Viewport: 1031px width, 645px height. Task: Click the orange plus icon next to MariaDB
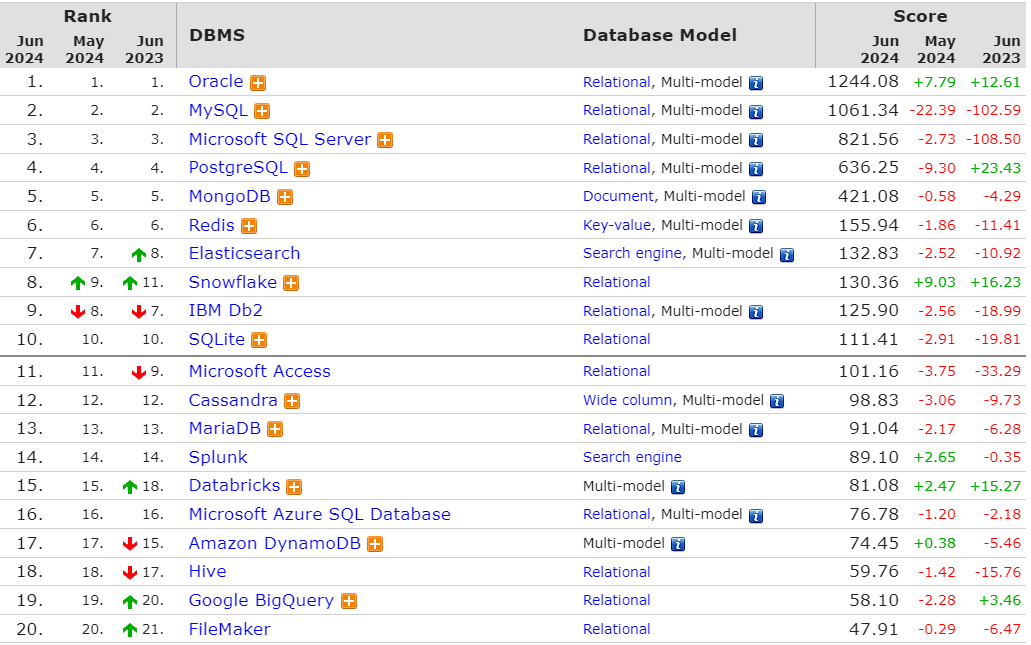click(x=275, y=429)
